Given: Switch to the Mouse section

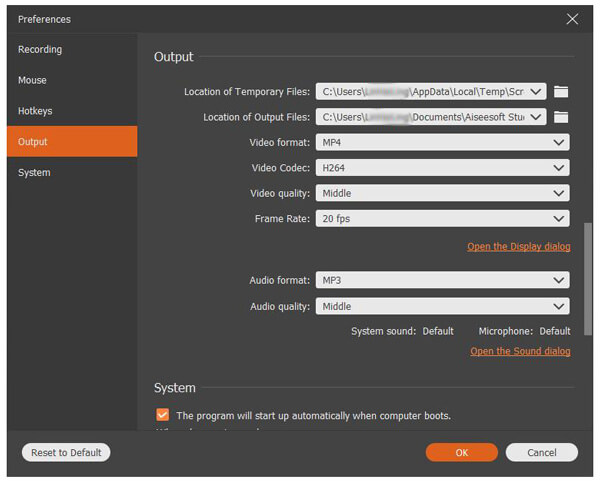Looking at the screenshot, I should point(72,80).
